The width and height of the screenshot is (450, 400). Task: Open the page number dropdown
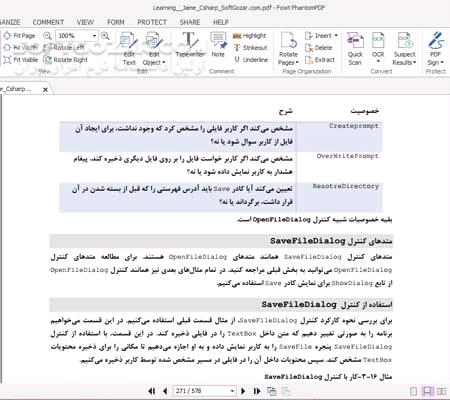(x=232, y=391)
